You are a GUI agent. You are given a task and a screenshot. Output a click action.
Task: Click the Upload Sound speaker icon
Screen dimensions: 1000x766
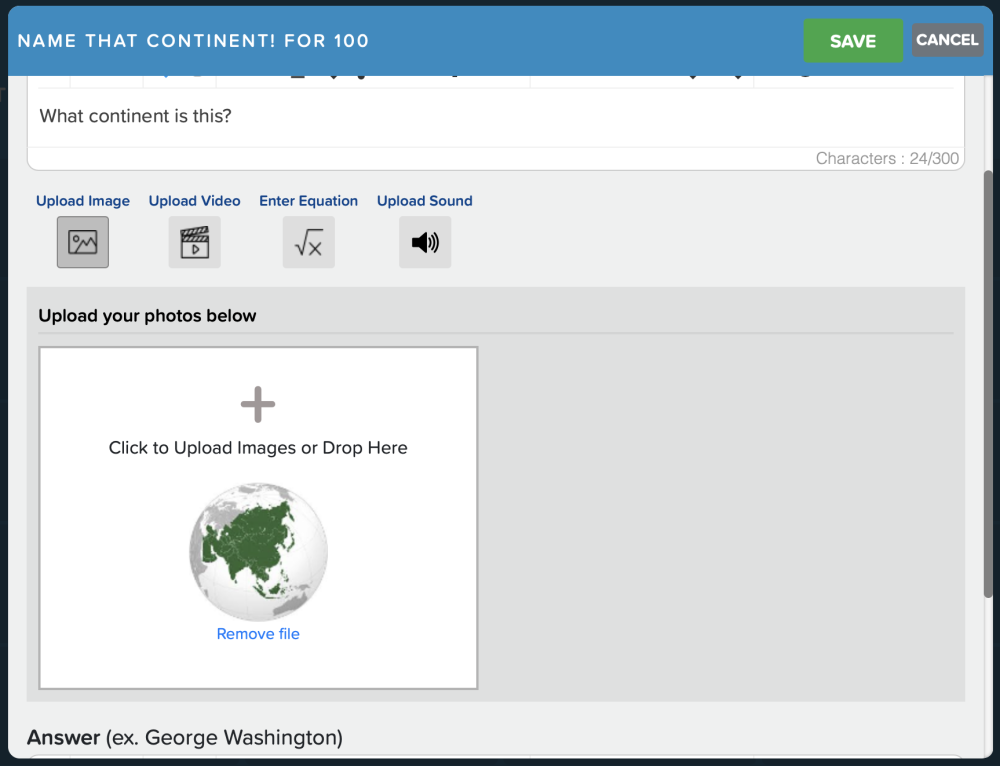click(x=424, y=242)
